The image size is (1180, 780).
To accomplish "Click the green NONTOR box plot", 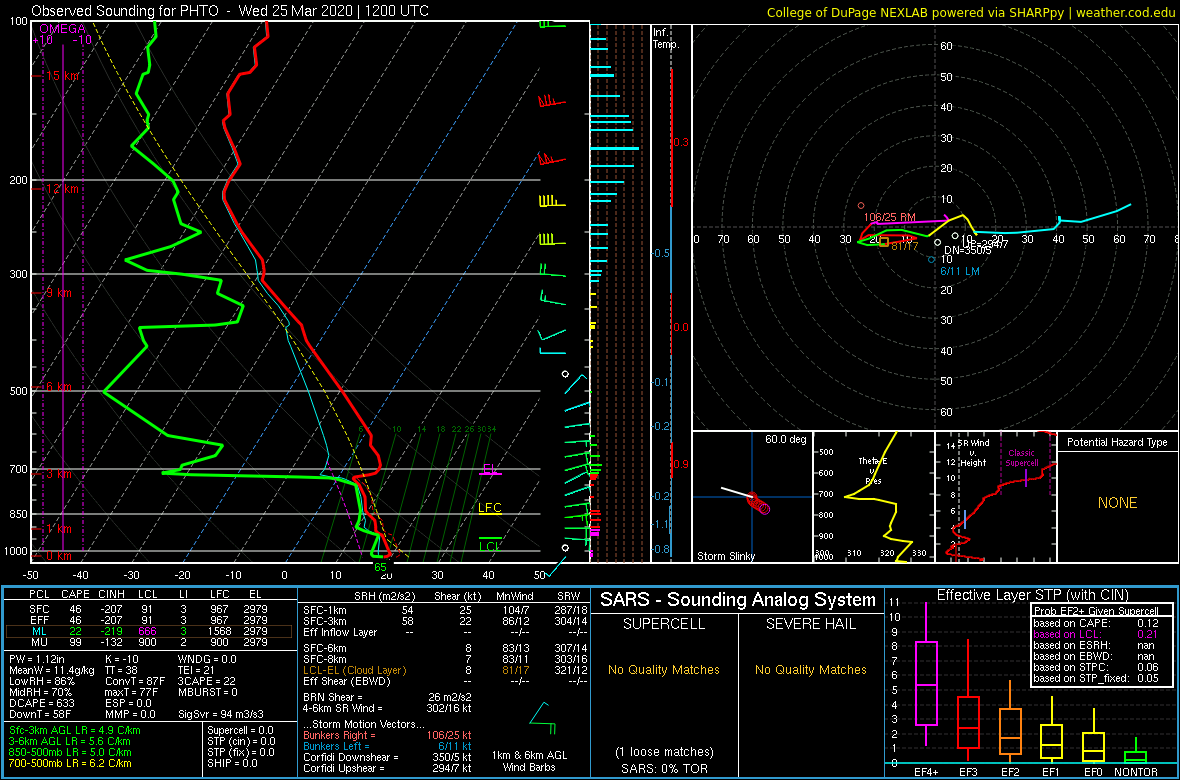I will click(x=1136, y=752).
